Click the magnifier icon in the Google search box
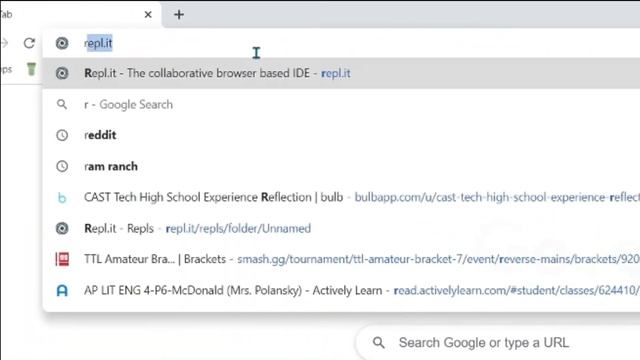Image resolution: width=640 pixels, height=360 pixels. 379,342
